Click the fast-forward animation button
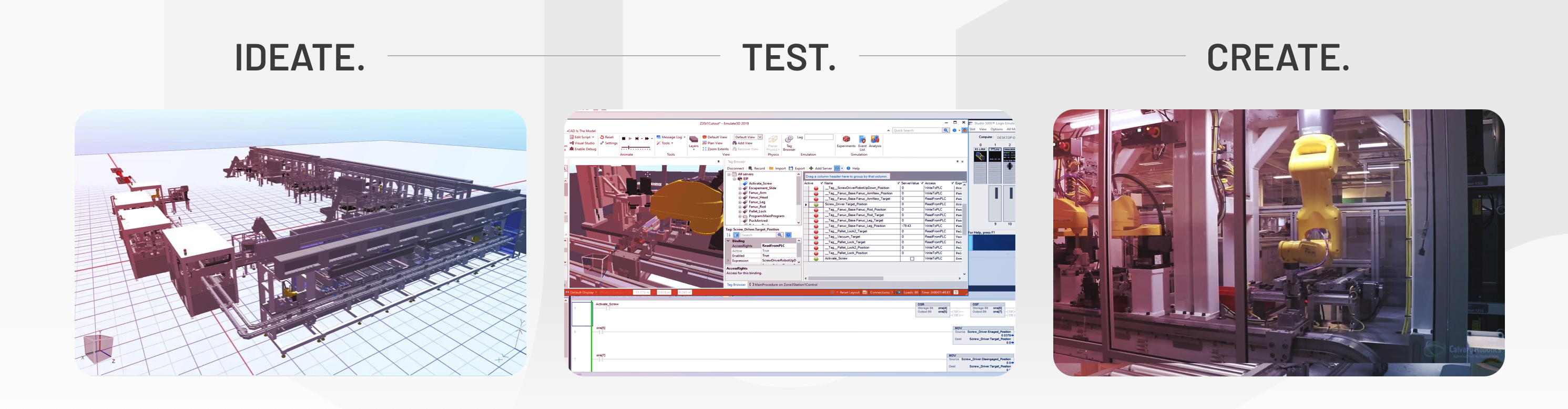The image size is (1568, 409). [647, 139]
